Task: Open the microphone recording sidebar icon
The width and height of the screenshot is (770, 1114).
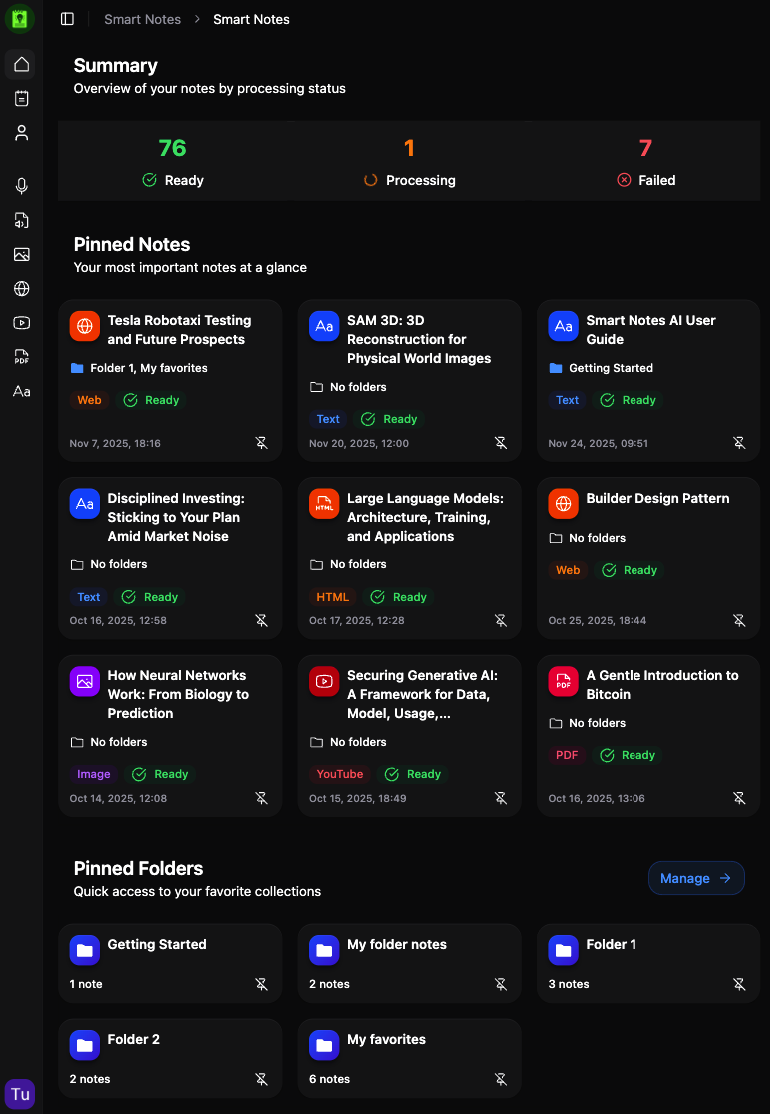Action: tap(21, 186)
